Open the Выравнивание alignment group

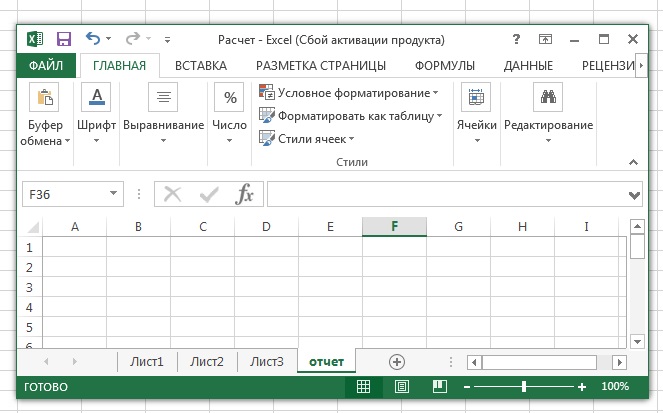163,118
